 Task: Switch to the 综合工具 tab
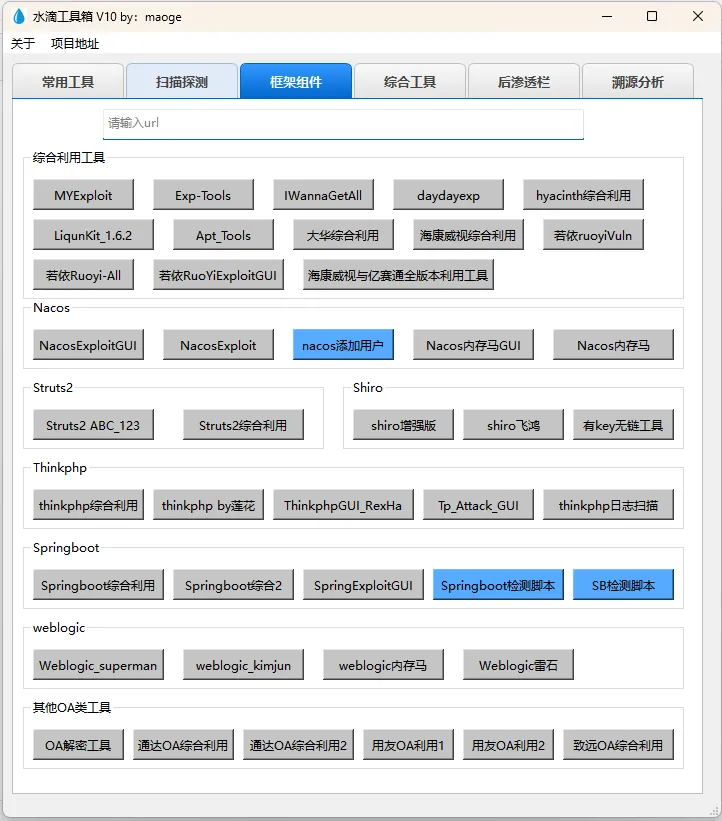coord(409,82)
